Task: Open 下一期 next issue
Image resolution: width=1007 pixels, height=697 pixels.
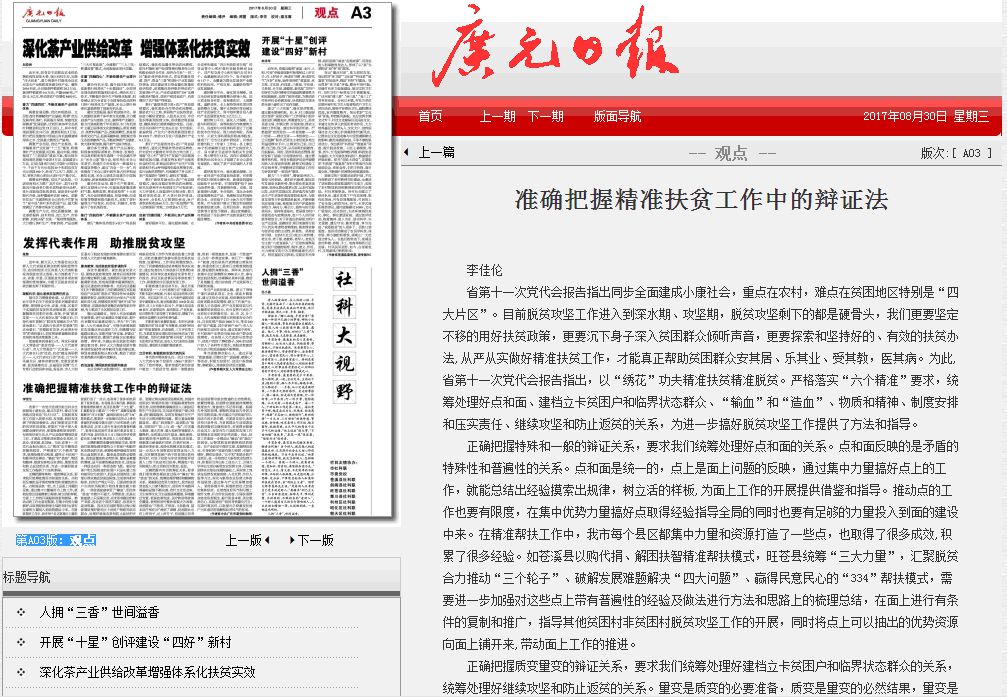Action: coord(546,116)
